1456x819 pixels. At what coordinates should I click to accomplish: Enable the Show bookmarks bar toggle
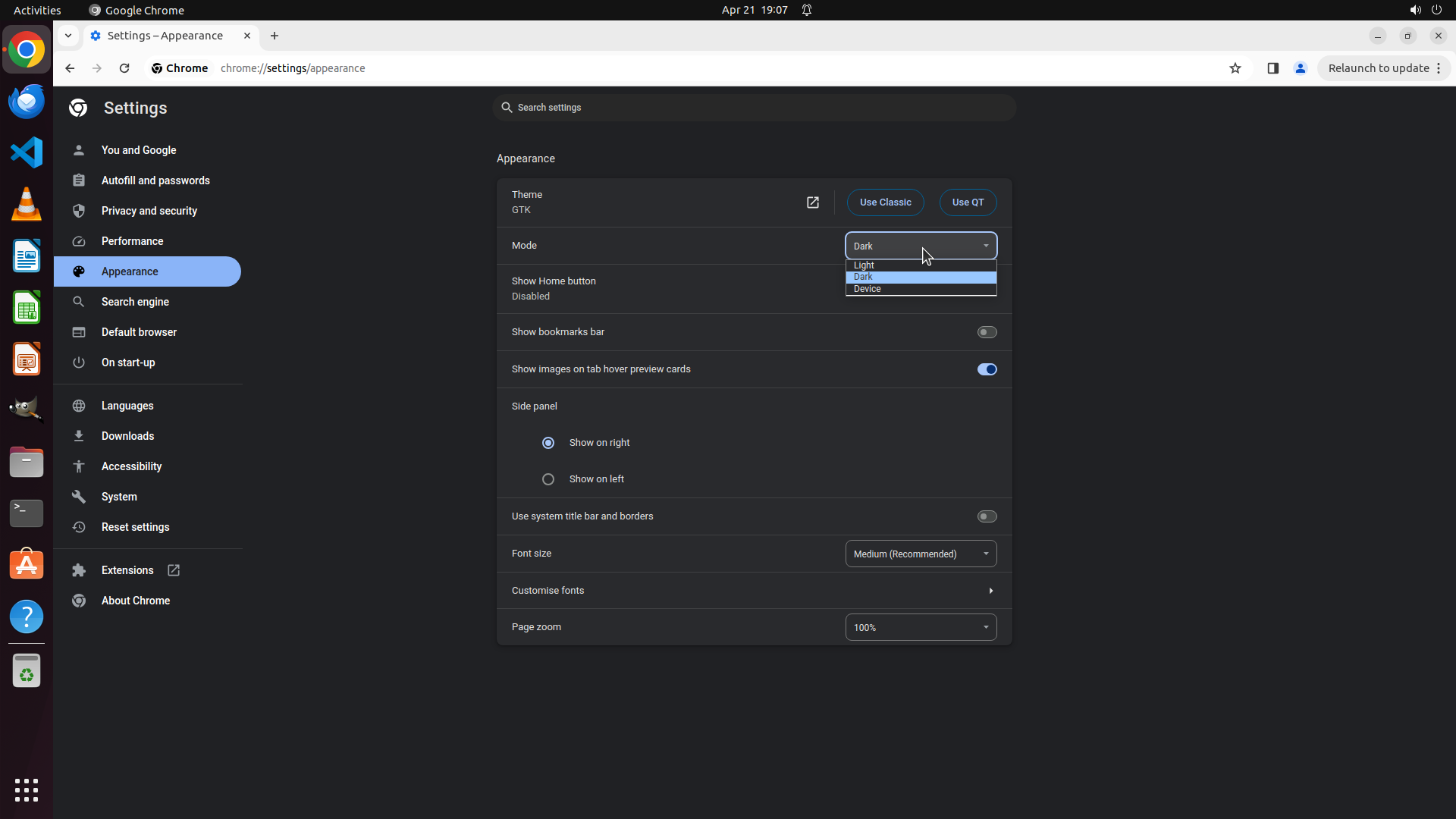point(987,332)
